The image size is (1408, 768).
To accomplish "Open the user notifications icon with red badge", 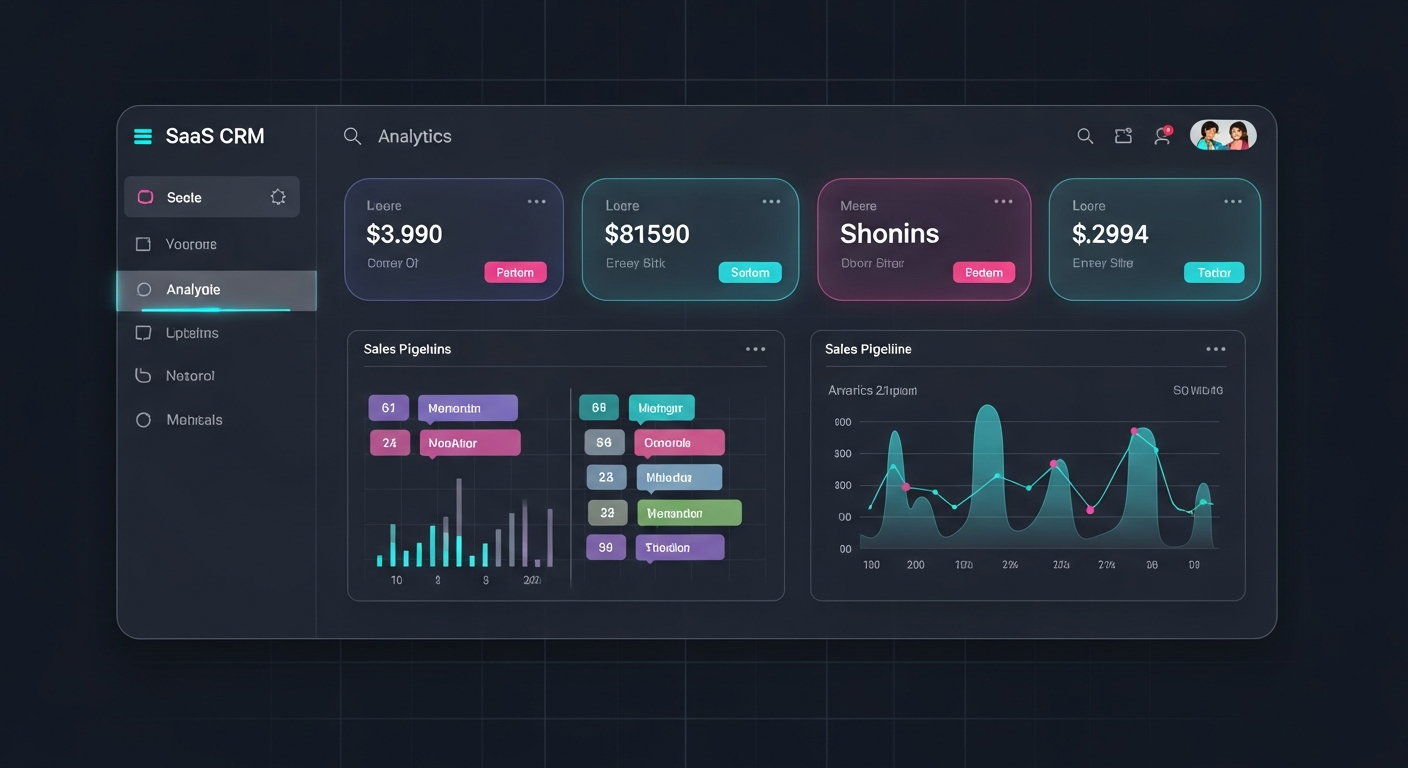I will (x=1162, y=136).
